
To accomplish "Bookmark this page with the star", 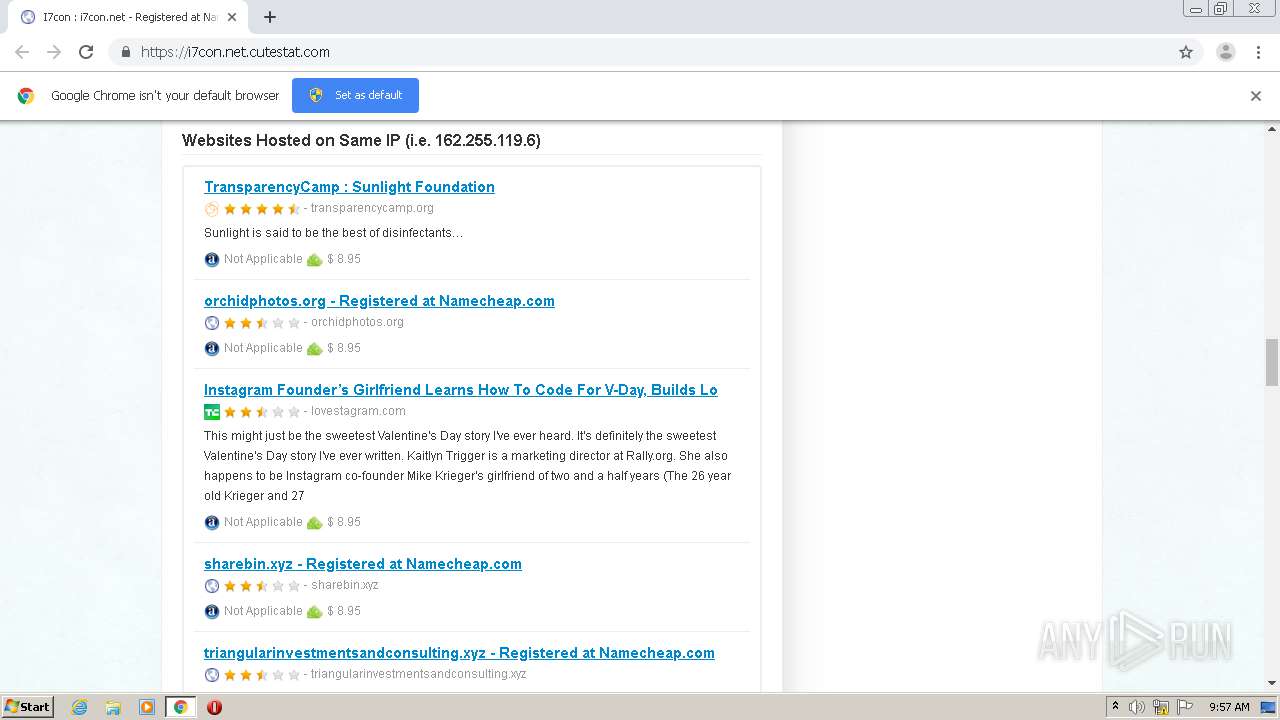I will pyautogui.click(x=1186, y=52).
